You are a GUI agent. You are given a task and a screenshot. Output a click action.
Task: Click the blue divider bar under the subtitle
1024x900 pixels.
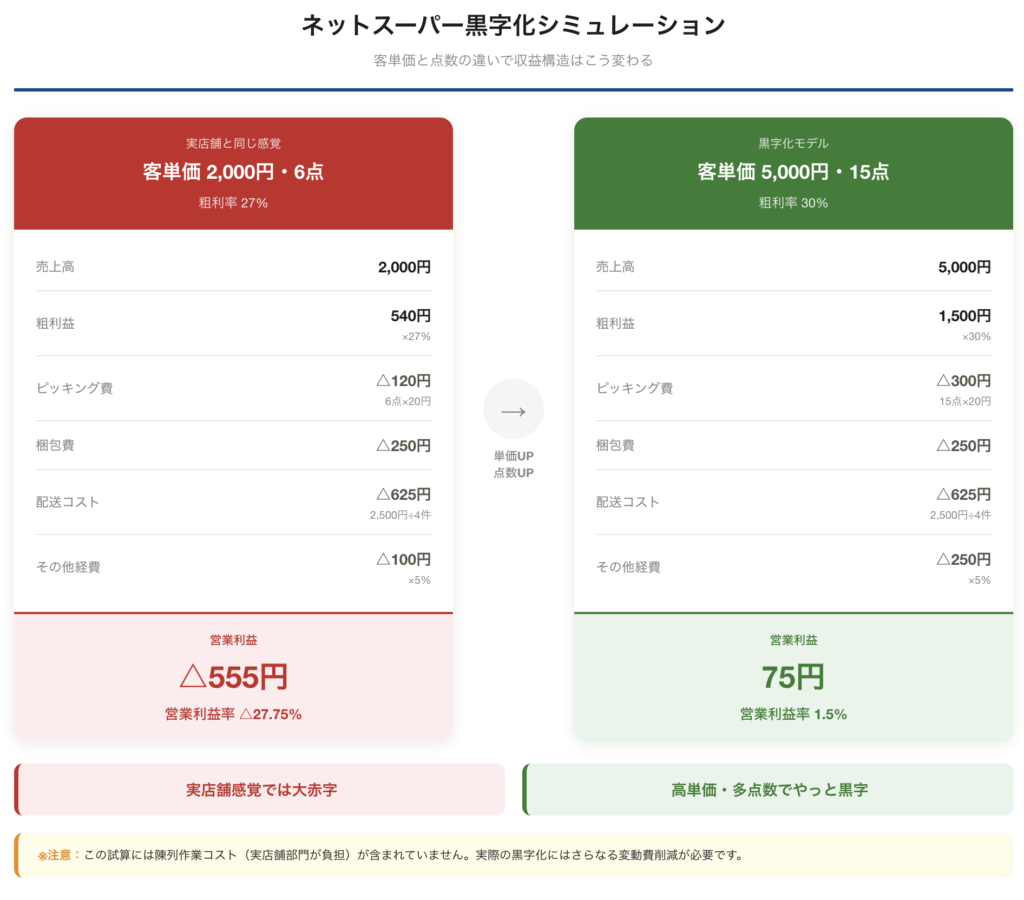(x=512, y=89)
